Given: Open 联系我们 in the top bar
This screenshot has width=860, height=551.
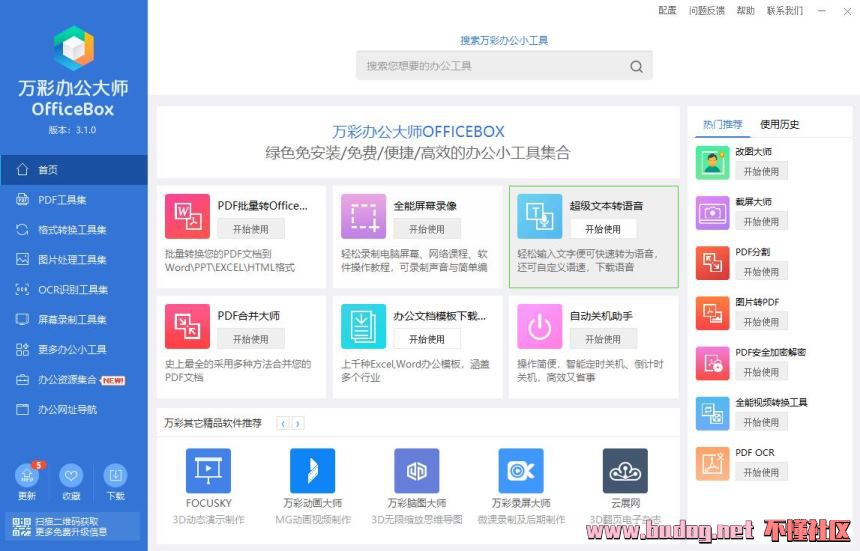Looking at the screenshot, I should (x=785, y=10).
